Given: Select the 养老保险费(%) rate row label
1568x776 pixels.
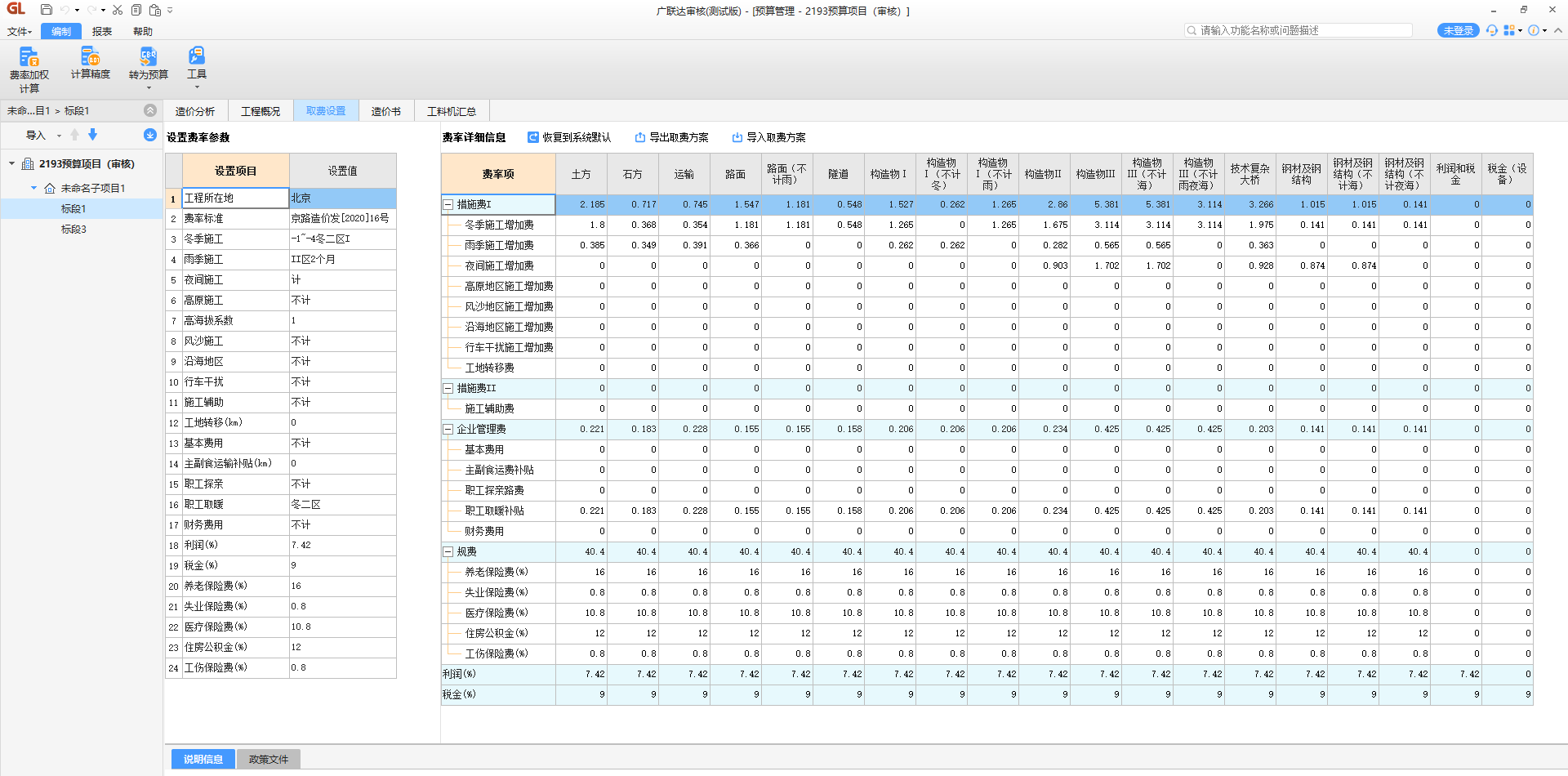Looking at the screenshot, I should pos(497,573).
